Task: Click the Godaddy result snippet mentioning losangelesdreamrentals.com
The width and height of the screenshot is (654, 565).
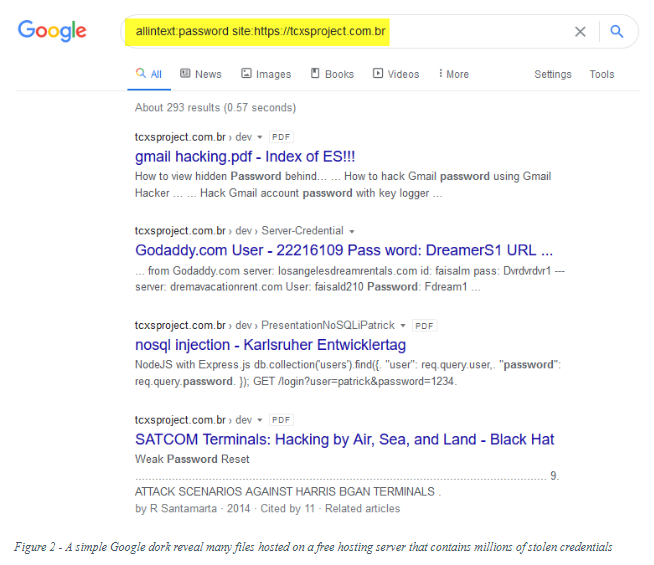Action: (350, 279)
